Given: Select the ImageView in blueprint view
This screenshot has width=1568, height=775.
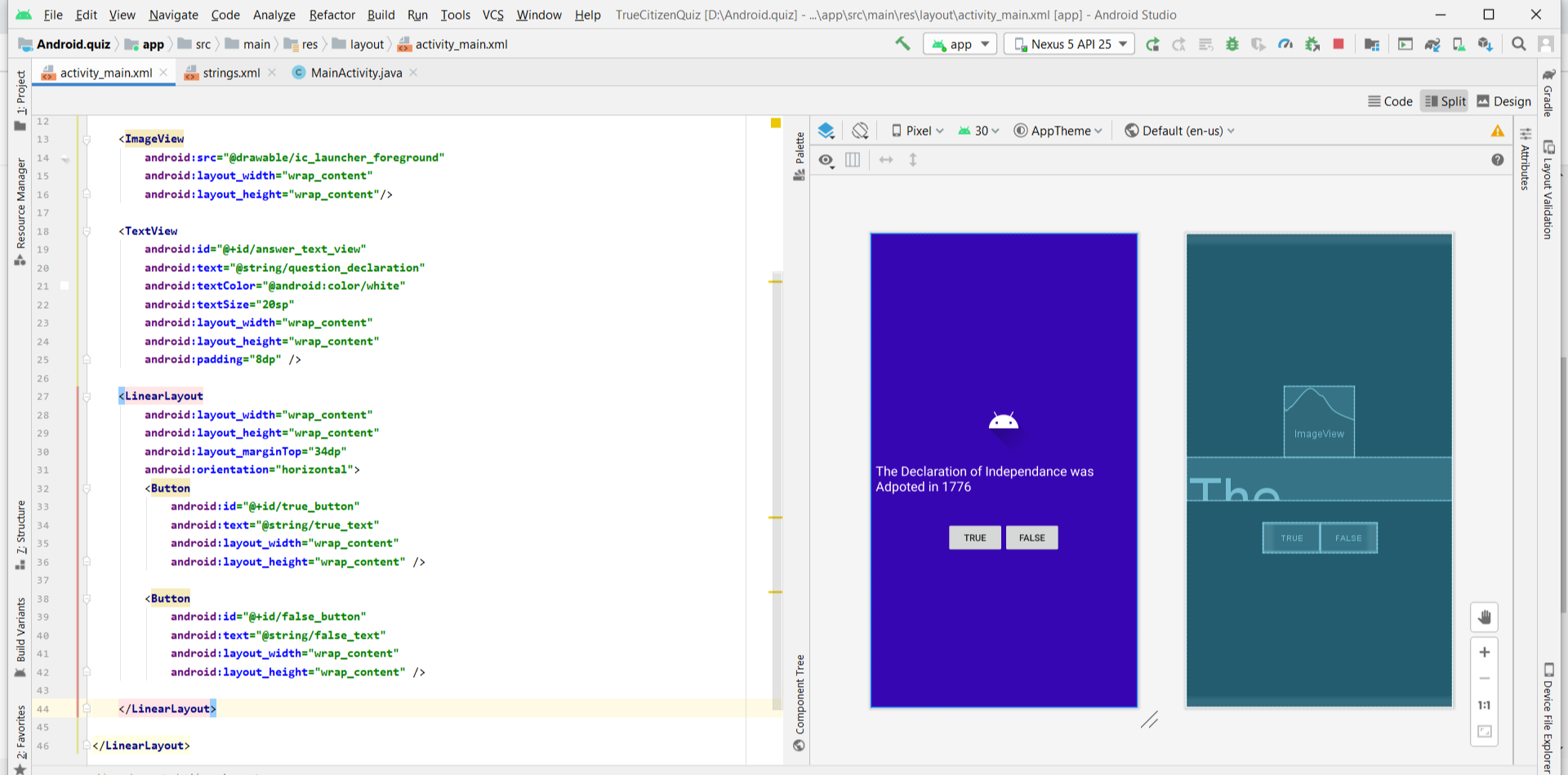Looking at the screenshot, I should pyautogui.click(x=1319, y=421).
